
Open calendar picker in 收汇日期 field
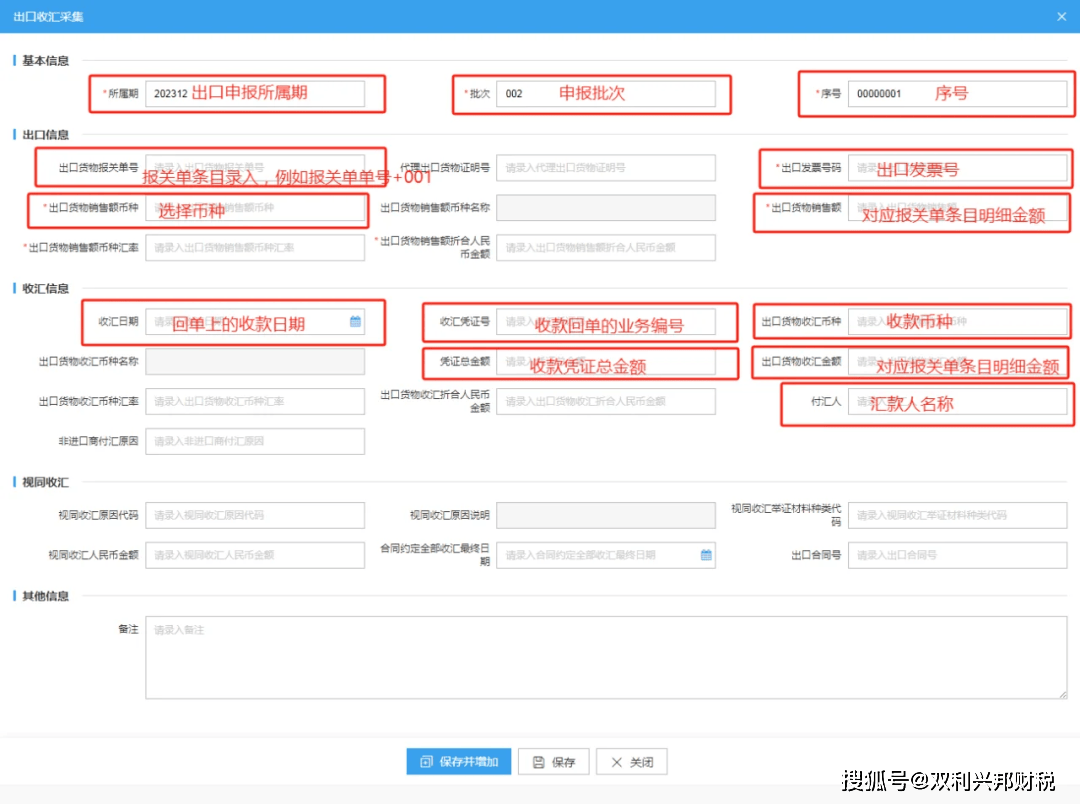355,322
